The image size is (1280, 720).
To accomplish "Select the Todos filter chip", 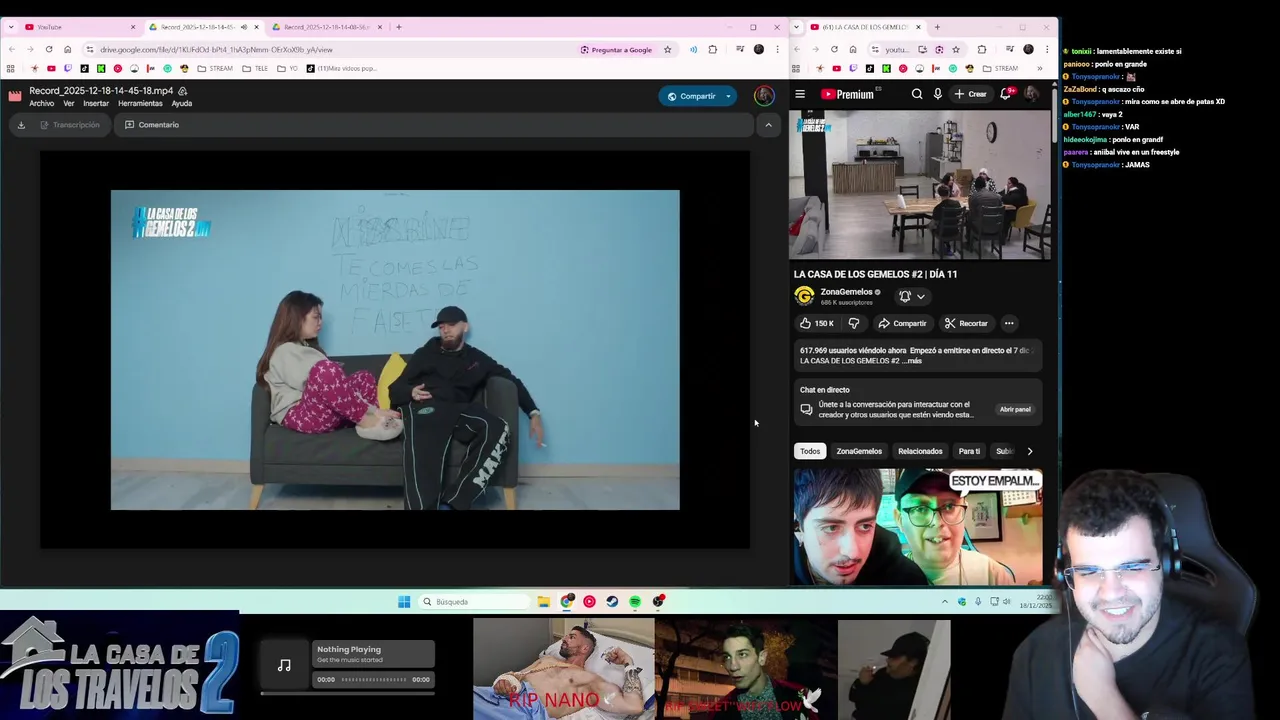I will (810, 451).
